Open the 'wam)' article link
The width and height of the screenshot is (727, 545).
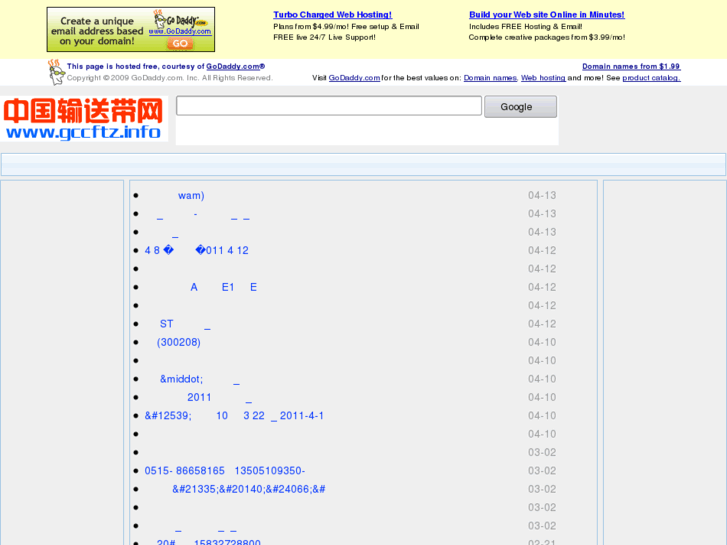coord(191,196)
